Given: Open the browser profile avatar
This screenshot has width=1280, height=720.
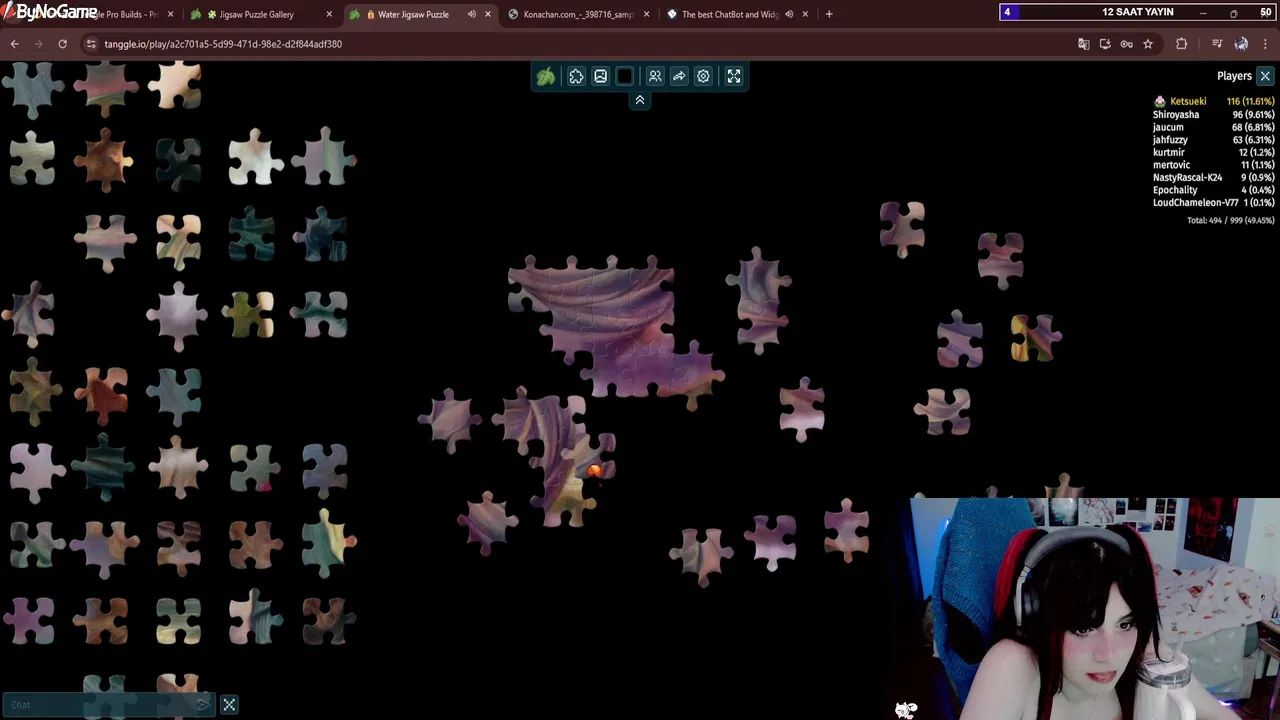Looking at the screenshot, I should (1241, 44).
